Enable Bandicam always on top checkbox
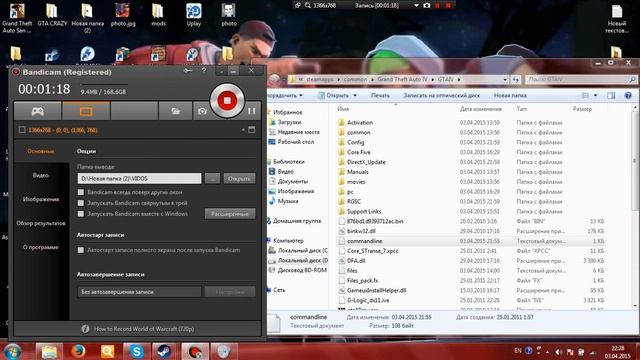This screenshot has height=360, width=640. [x=81, y=192]
